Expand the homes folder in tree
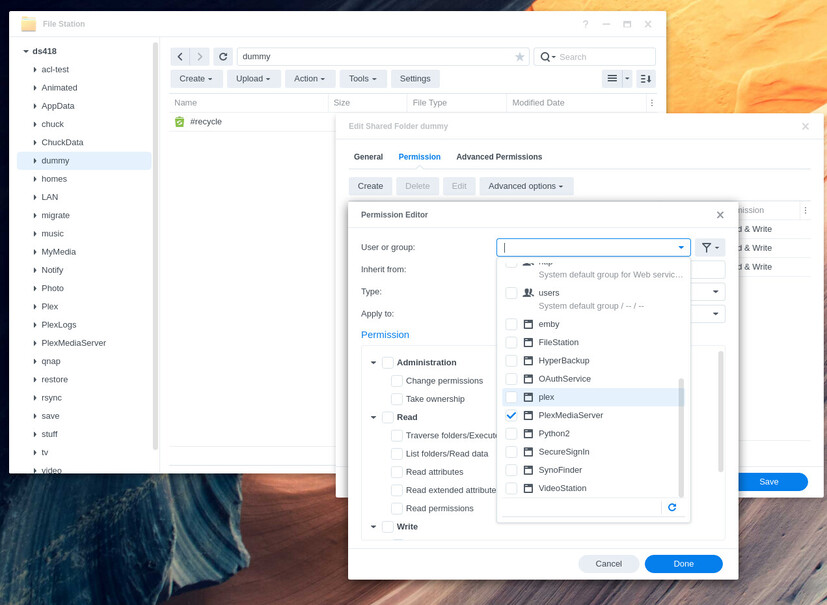 tap(35, 179)
